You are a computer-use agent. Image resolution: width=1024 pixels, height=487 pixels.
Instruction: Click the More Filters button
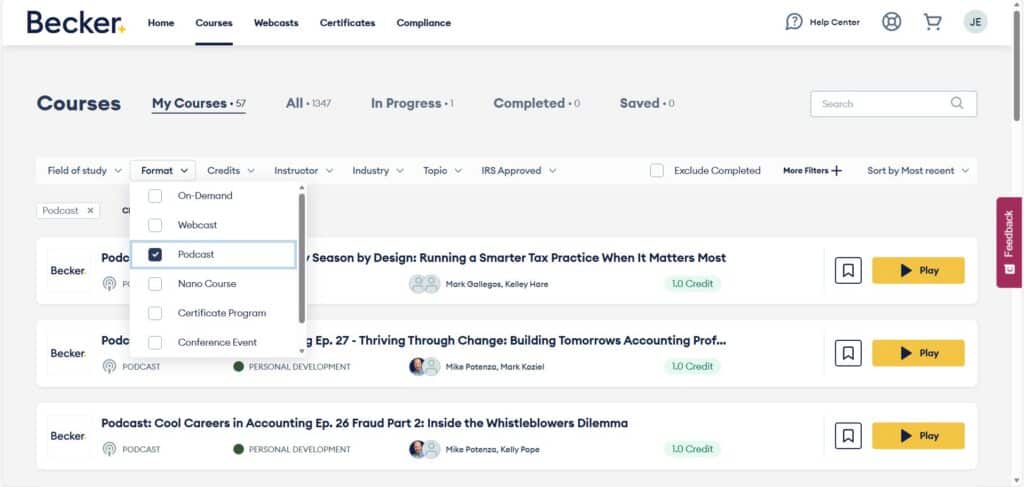click(812, 171)
